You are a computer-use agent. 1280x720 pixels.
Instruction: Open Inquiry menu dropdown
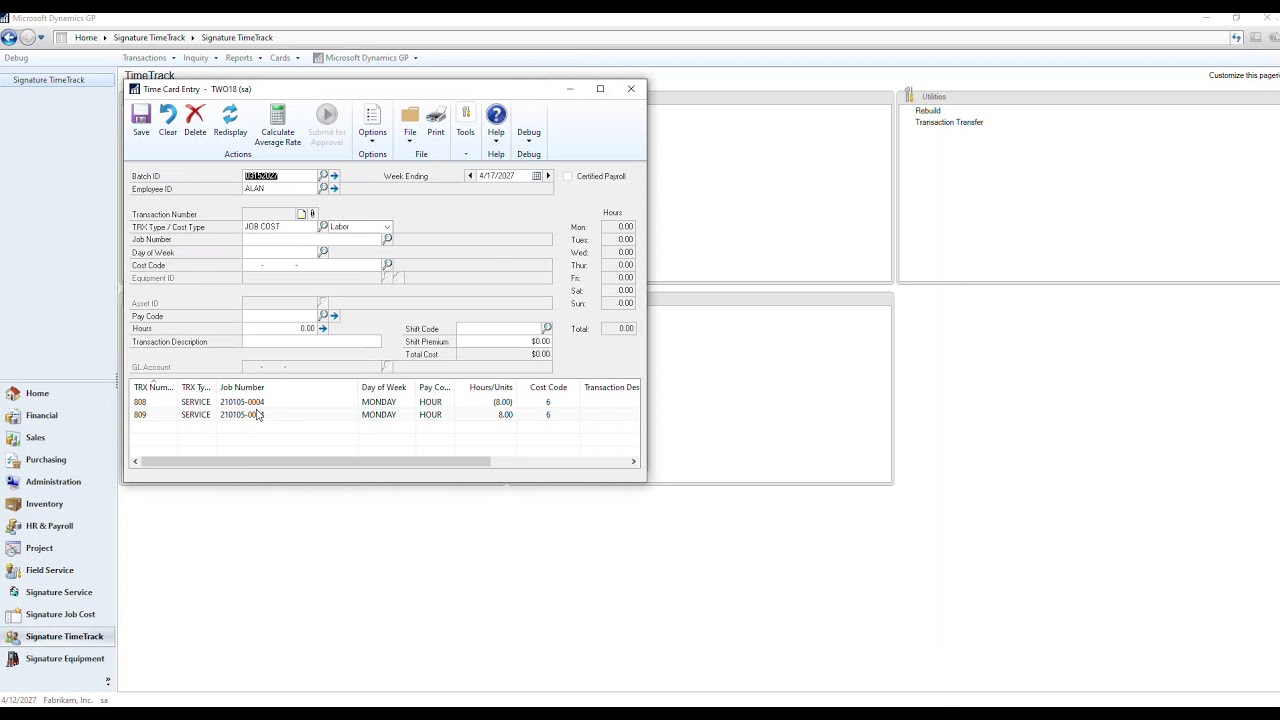[200, 58]
